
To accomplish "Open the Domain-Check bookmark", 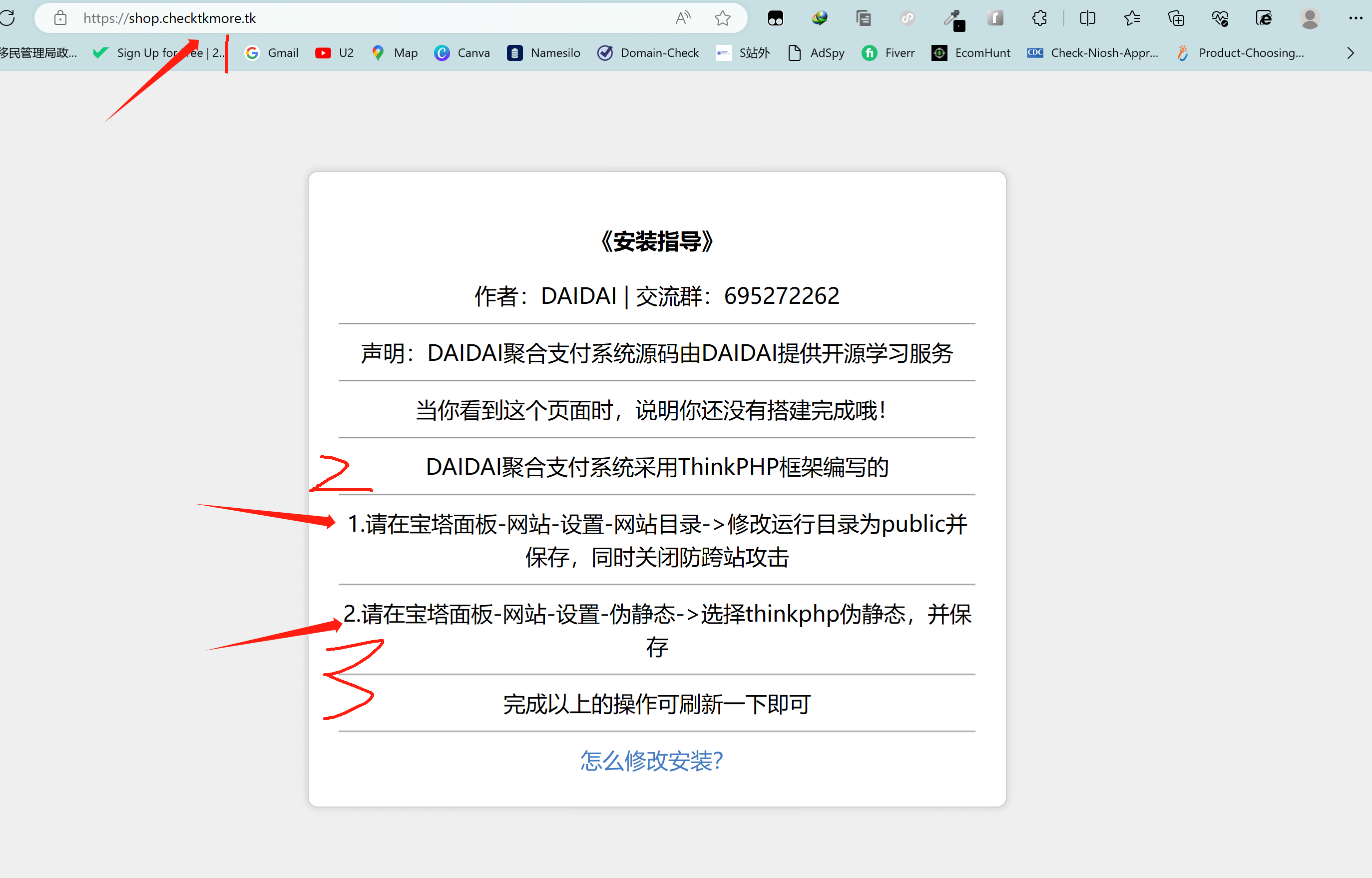I will pos(648,53).
